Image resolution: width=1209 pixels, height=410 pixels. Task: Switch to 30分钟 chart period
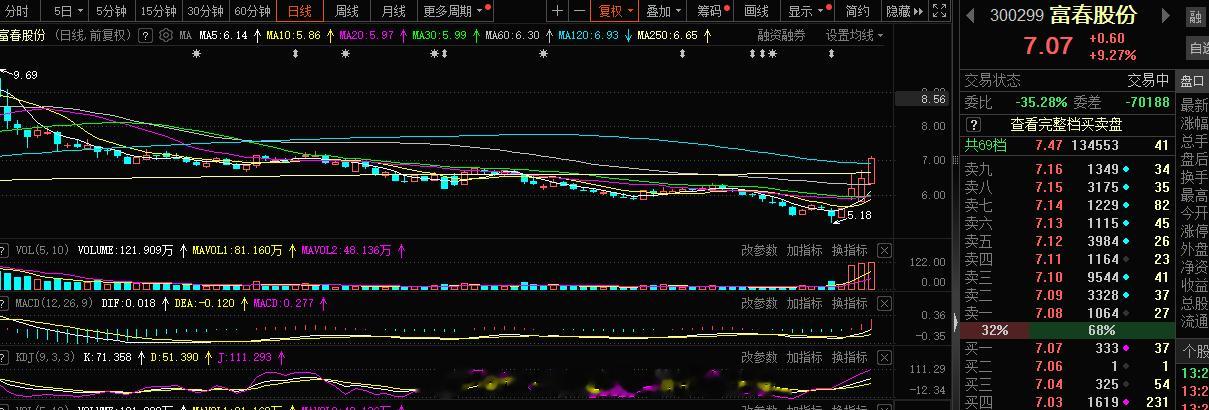point(205,11)
